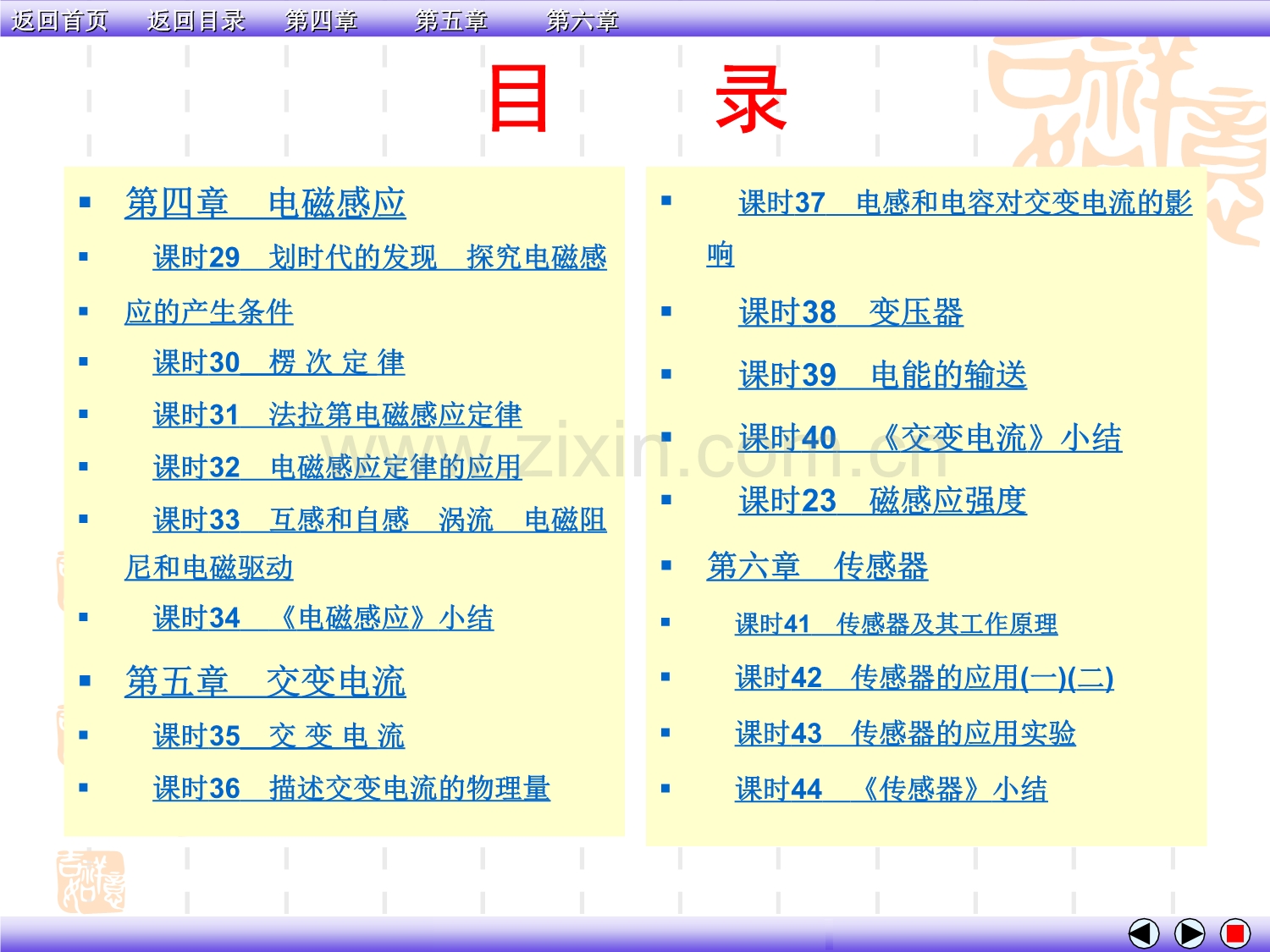Image resolution: width=1270 pixels, height=952 pixels.
Task: Open 课时41 传感器及其工作原理 link
Action: click(896, 624)
